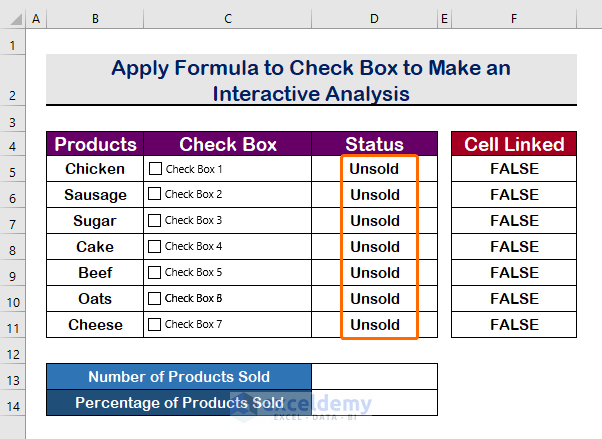Select row 4 header

coord(12,144)
